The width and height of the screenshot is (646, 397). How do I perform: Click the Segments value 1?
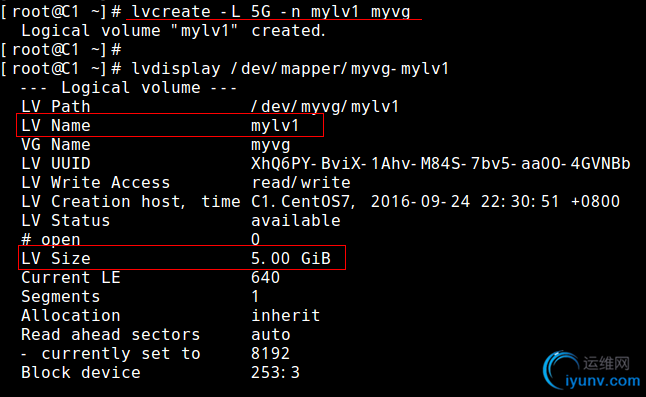255,297
